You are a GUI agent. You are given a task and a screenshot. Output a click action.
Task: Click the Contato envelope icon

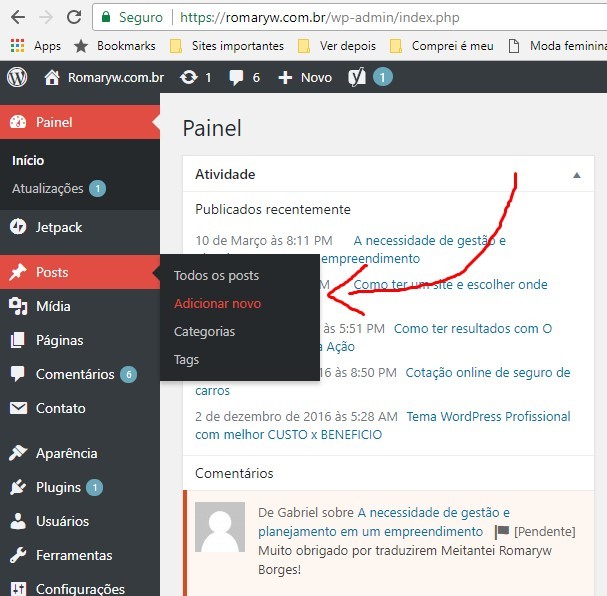(x=18, y=408)
